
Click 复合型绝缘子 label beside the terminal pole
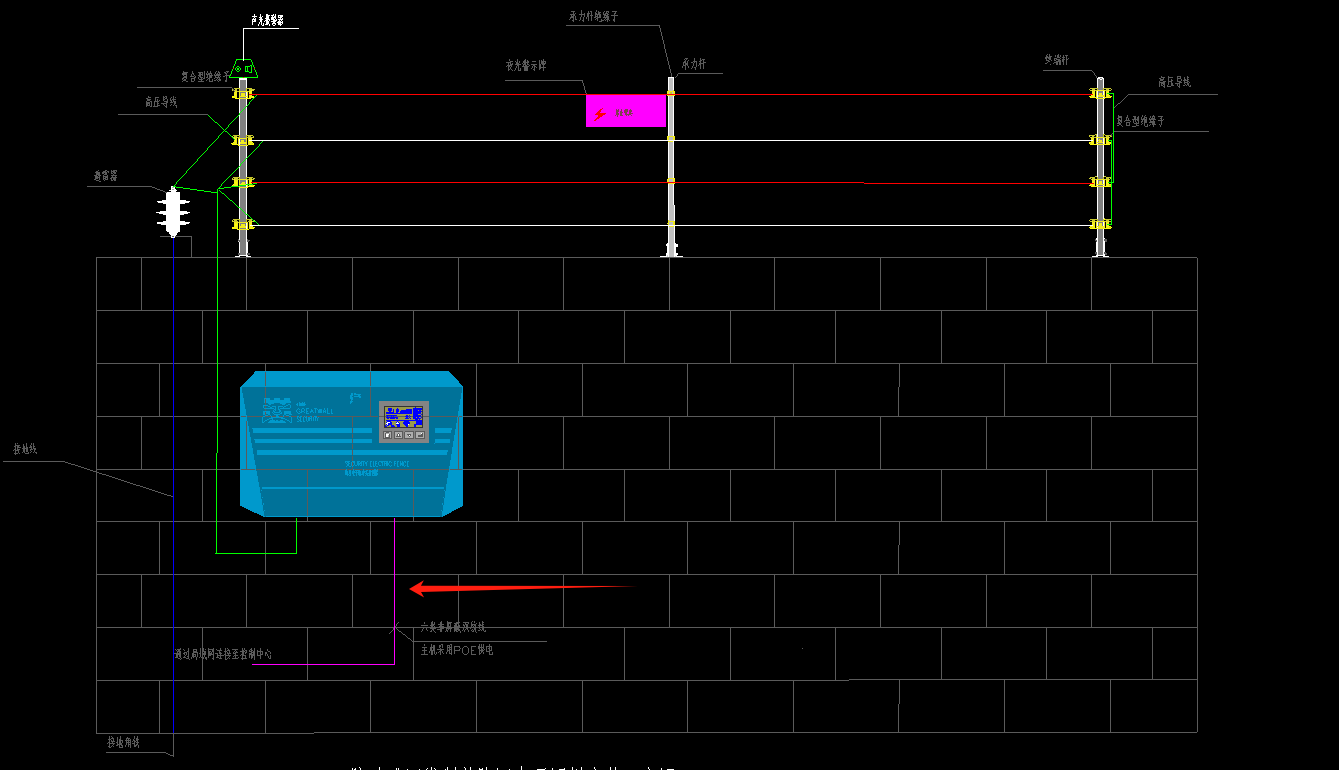(1141, 120)
